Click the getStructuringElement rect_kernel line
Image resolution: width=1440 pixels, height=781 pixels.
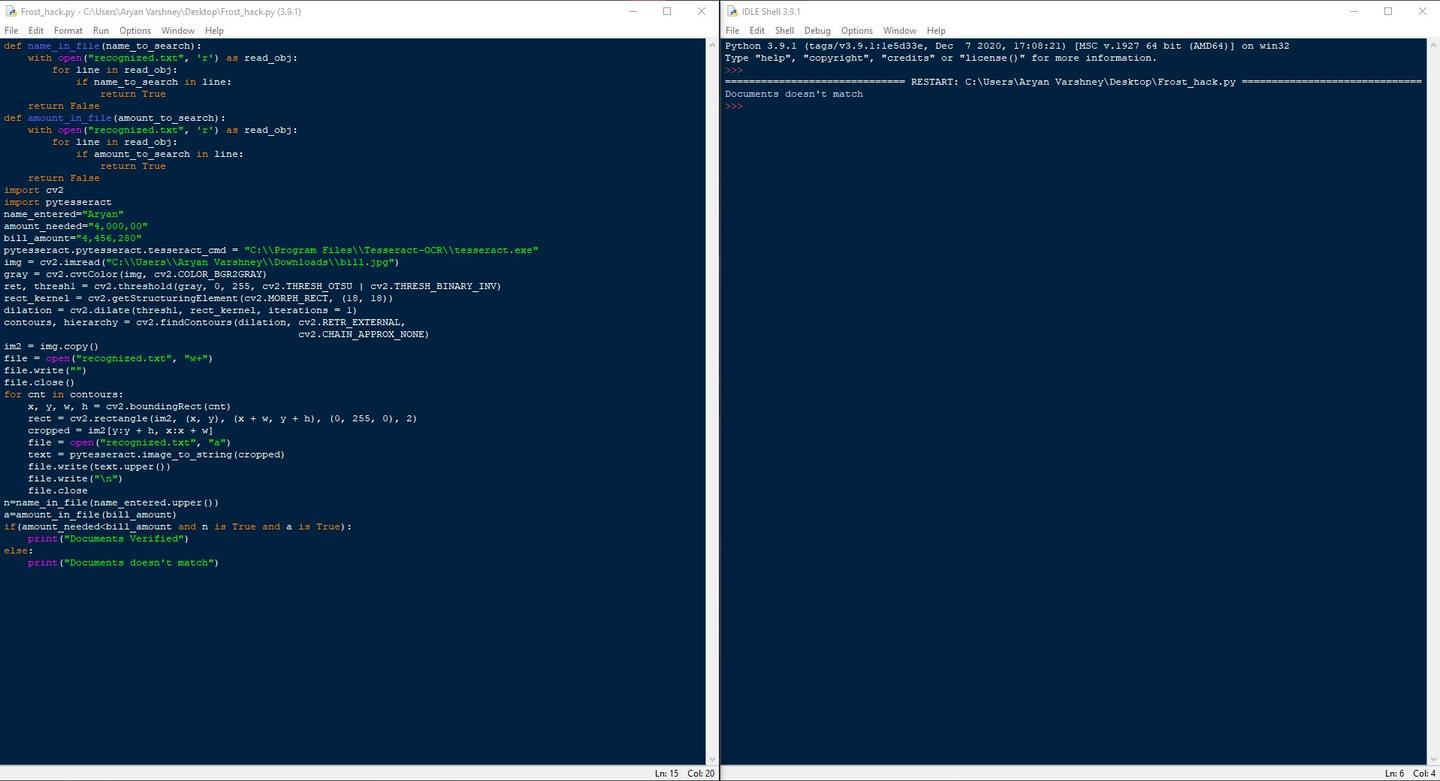click(198, 298)
